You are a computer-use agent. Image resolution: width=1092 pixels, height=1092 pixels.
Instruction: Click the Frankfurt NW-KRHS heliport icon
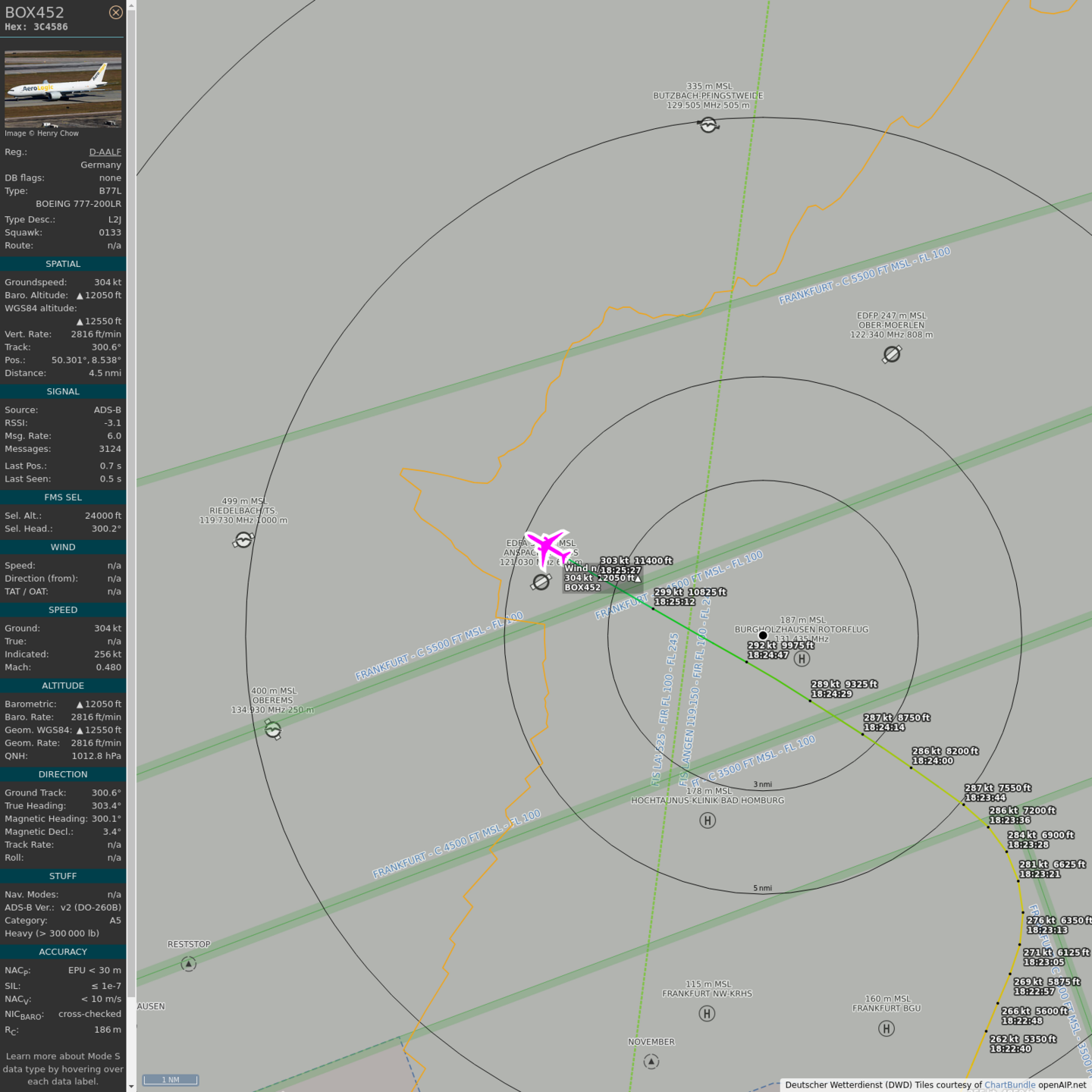[x=707, y=1013]
